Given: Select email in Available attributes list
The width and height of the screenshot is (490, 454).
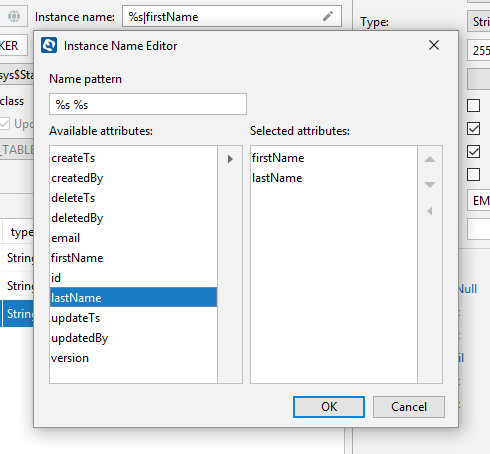Looking at the screenshot, I should (133, 238).
